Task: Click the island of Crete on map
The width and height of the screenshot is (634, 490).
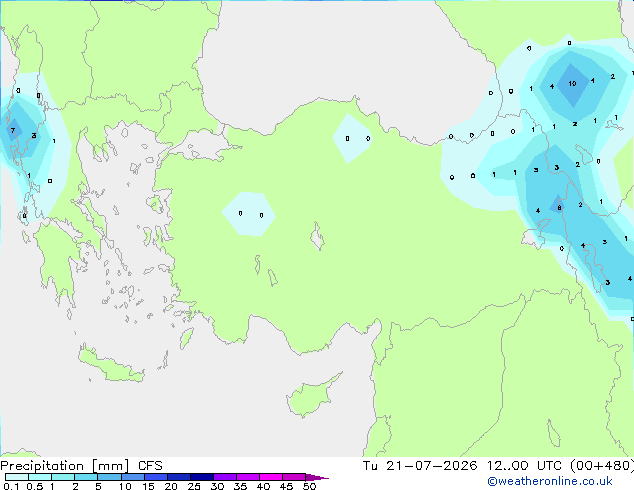Action: (110, 366)
